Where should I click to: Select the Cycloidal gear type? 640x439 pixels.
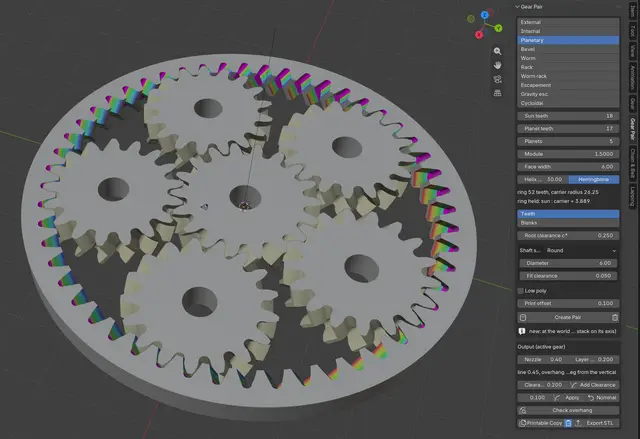568,103
